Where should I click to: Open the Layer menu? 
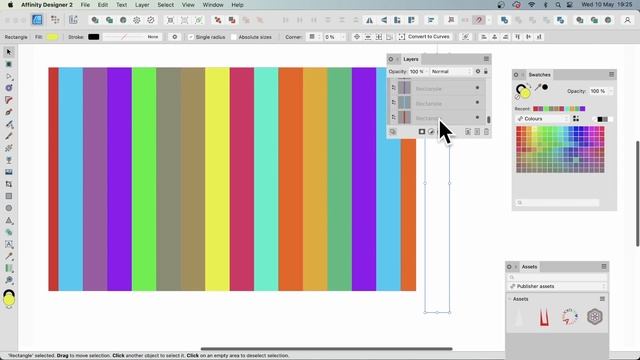click(142, 5)
